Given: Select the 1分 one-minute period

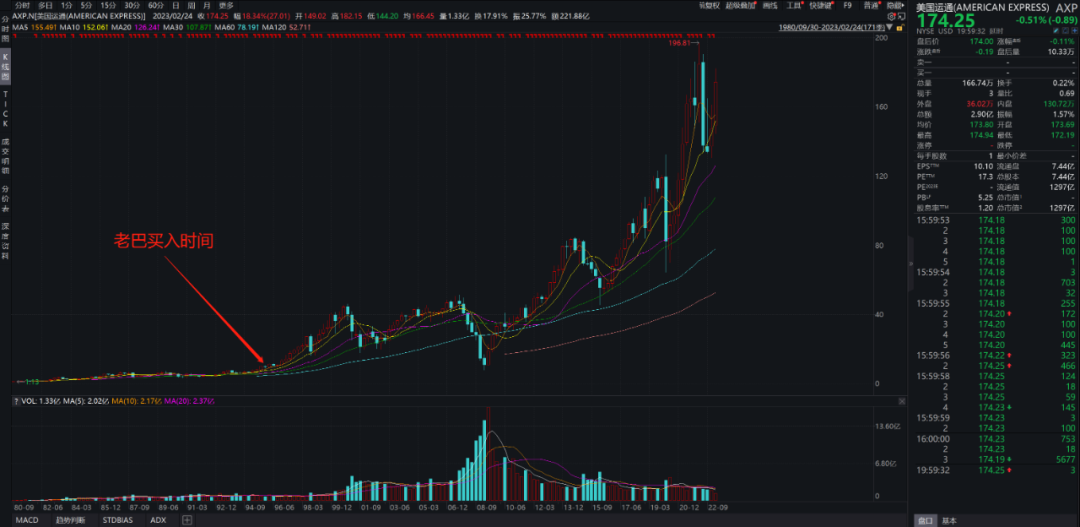Looking at the screenshot, I should pos(66,6).
